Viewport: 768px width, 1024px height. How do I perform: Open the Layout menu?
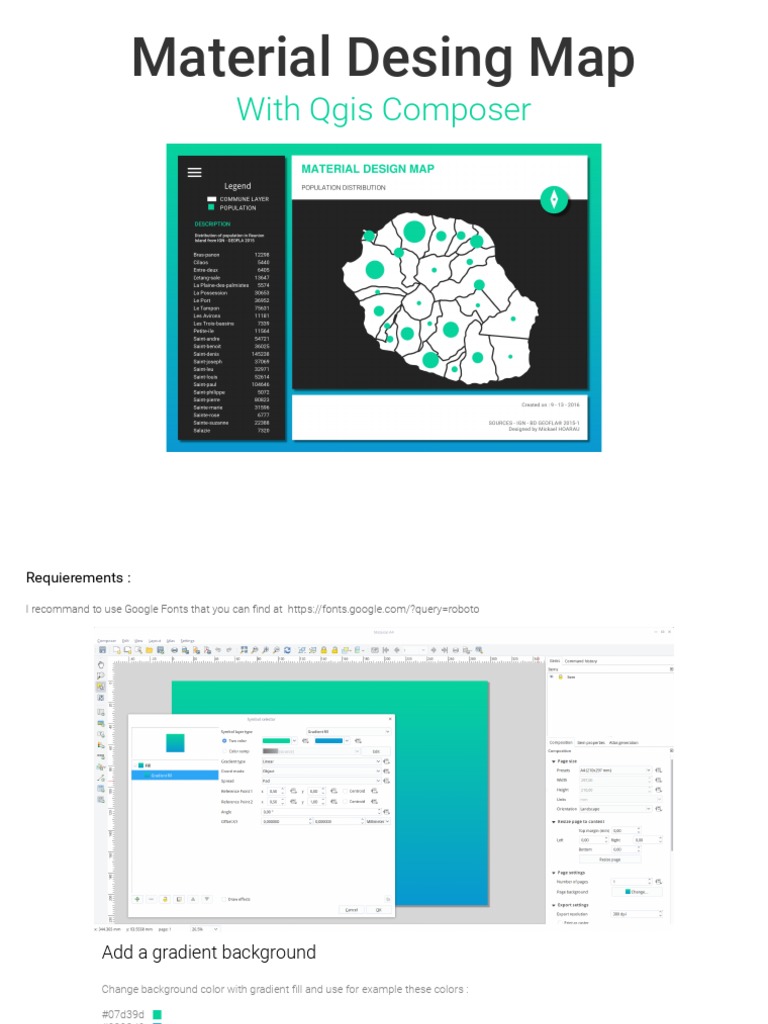155,641
